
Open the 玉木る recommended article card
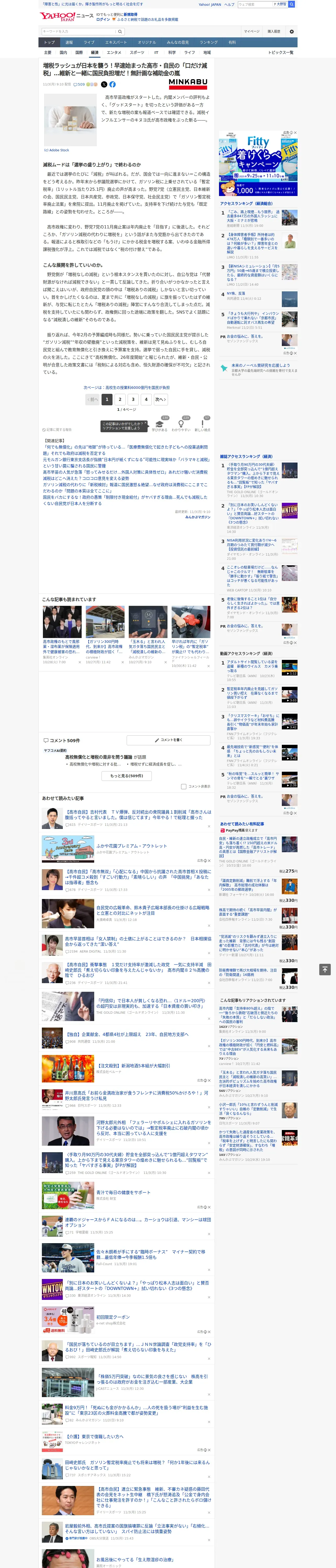coord(148,634)
